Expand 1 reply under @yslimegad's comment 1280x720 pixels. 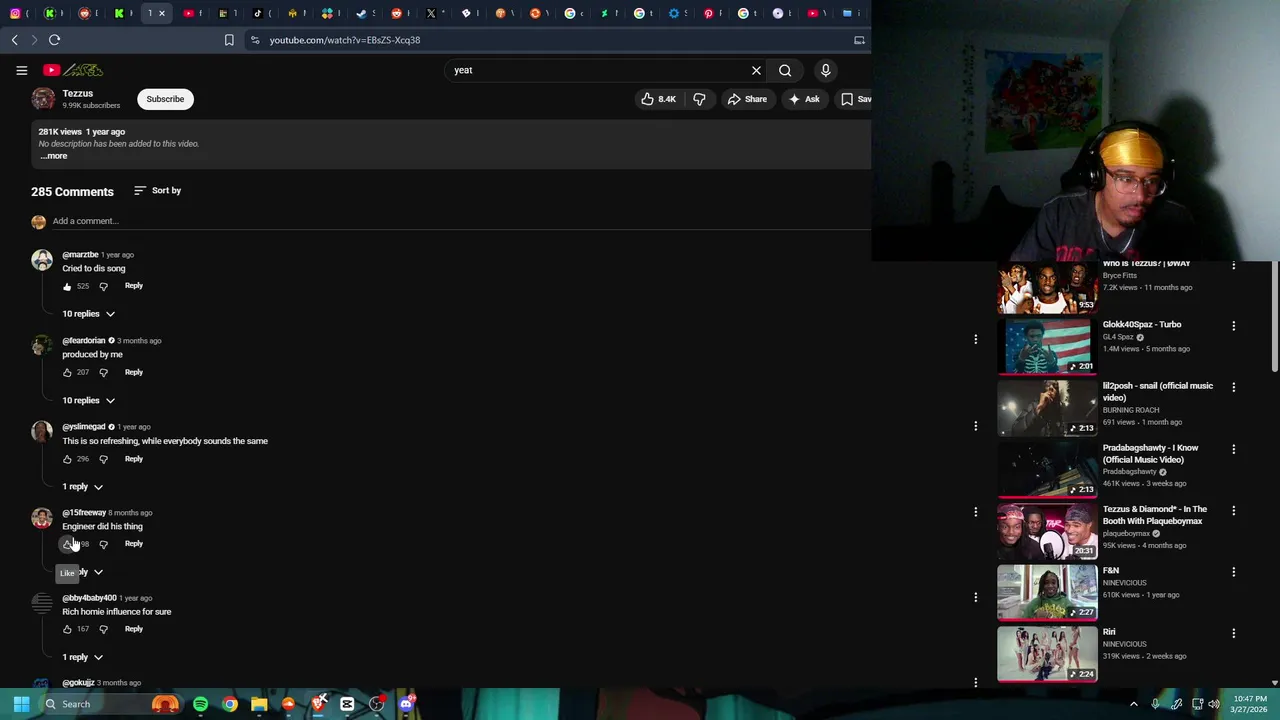[82, 486]
